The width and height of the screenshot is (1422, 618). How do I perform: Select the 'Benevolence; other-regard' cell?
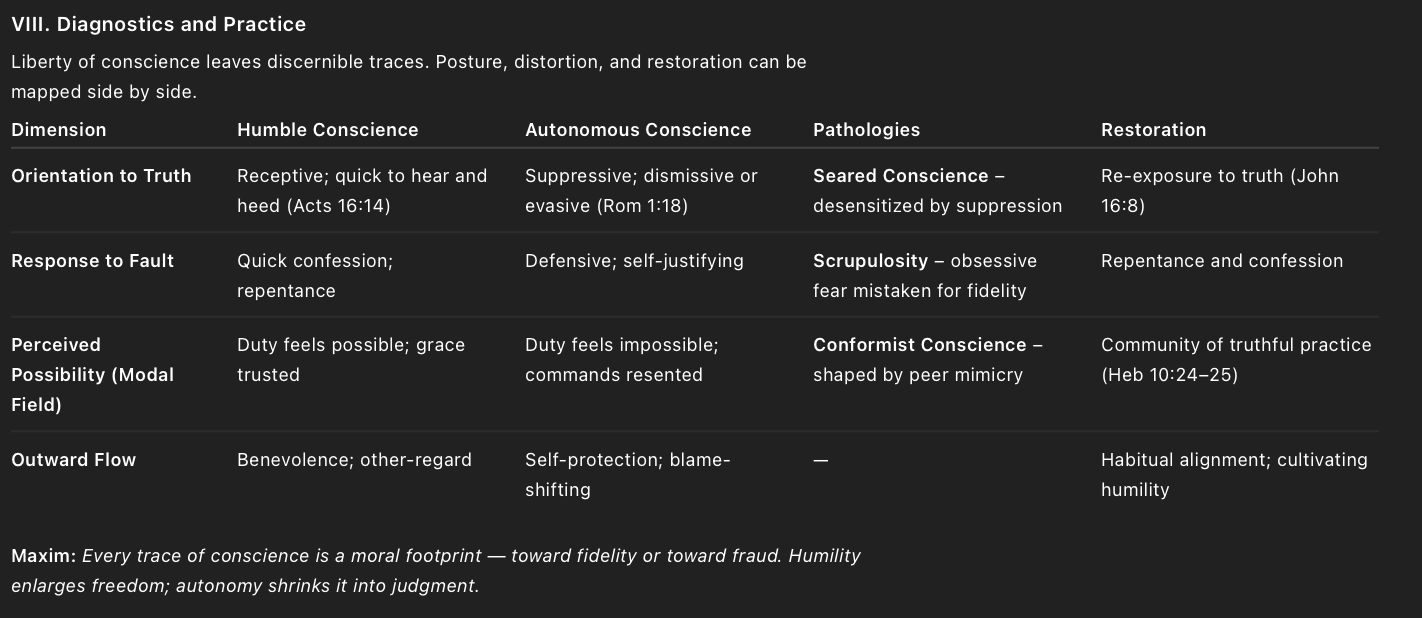pos(354,460)
